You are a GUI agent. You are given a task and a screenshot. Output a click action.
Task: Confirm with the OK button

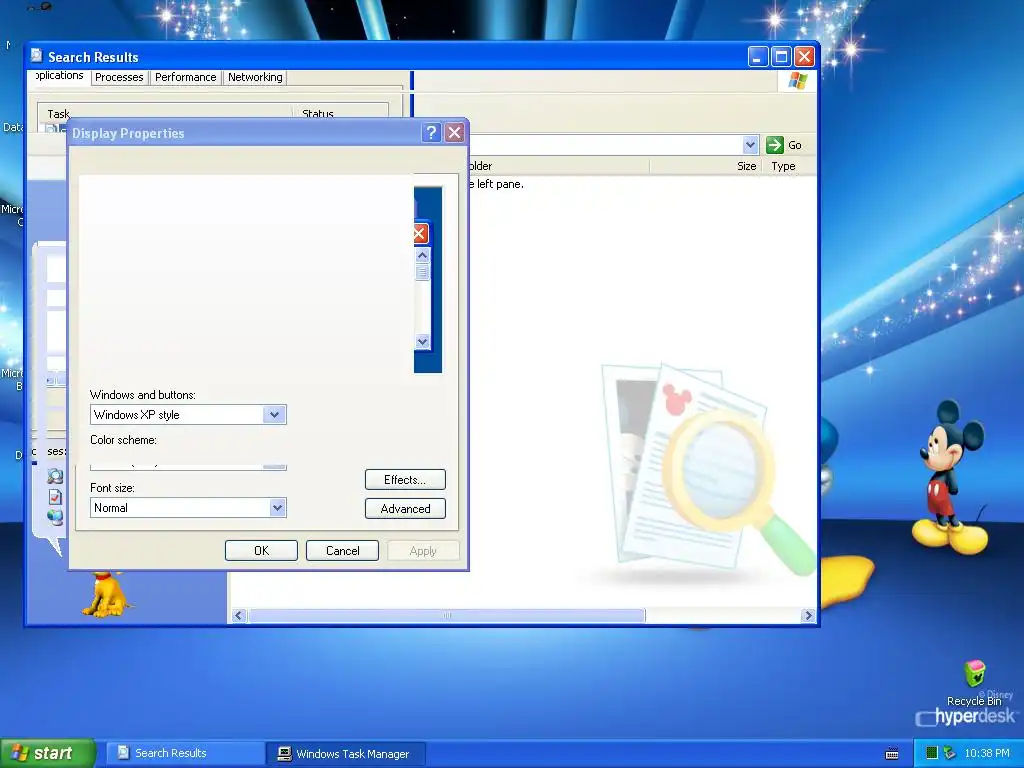pyautogui.click(x=261, y=551)
